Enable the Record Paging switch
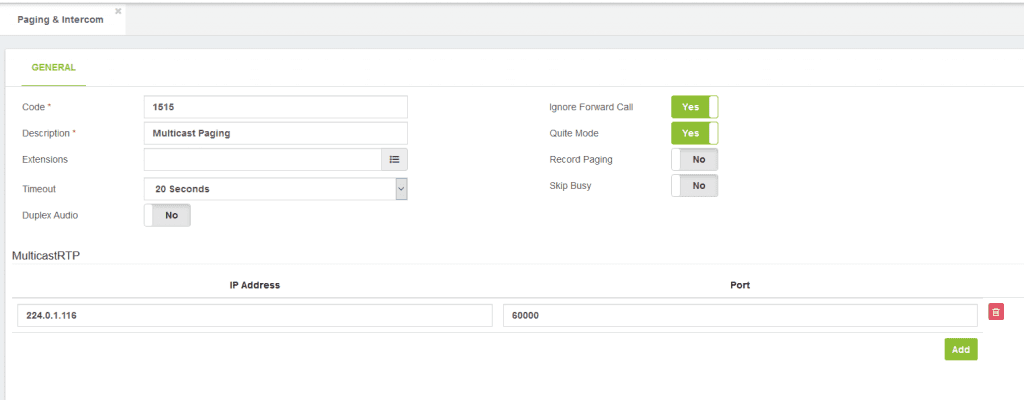Image resolution: width=1024 pixels, height=400 pixels. tap(695, 159)
